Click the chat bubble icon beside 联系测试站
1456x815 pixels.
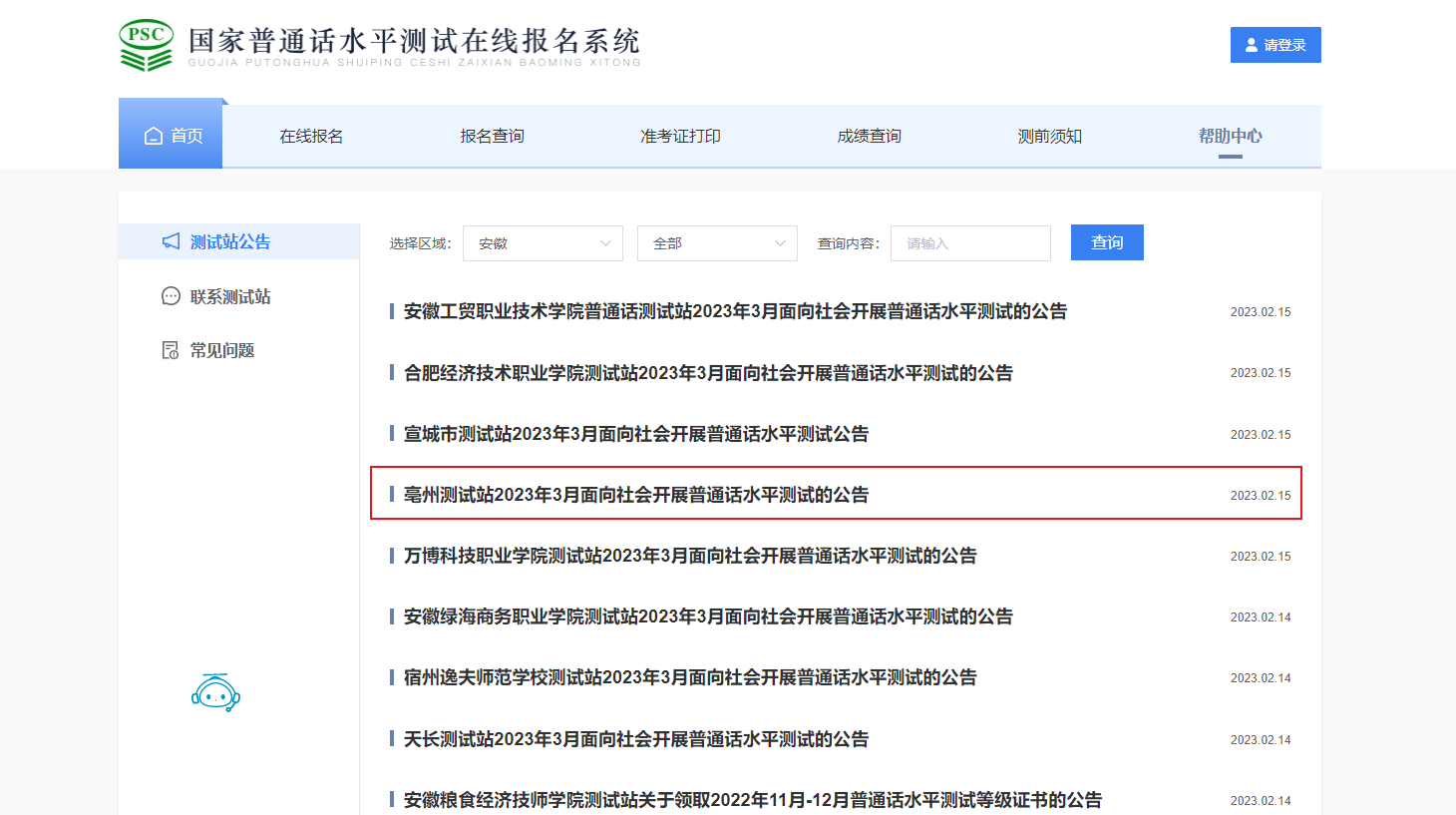click(171, 296)
